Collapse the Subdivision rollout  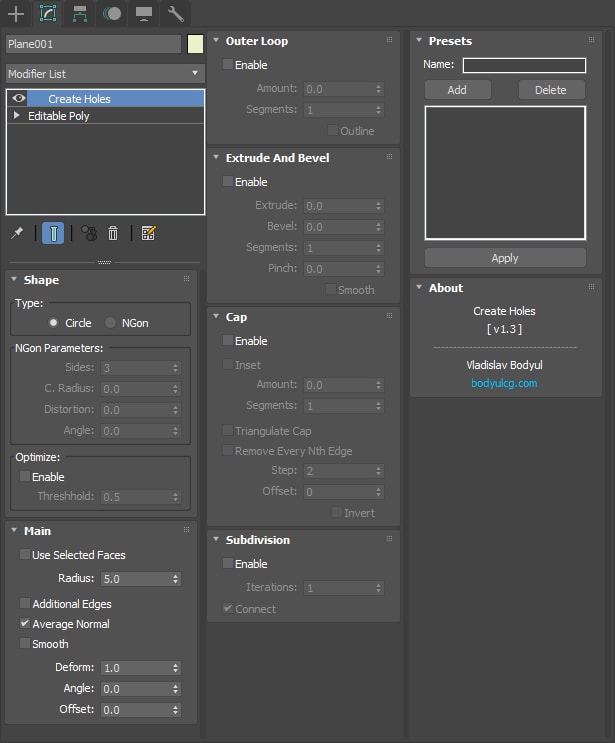[x=216, y=539]
